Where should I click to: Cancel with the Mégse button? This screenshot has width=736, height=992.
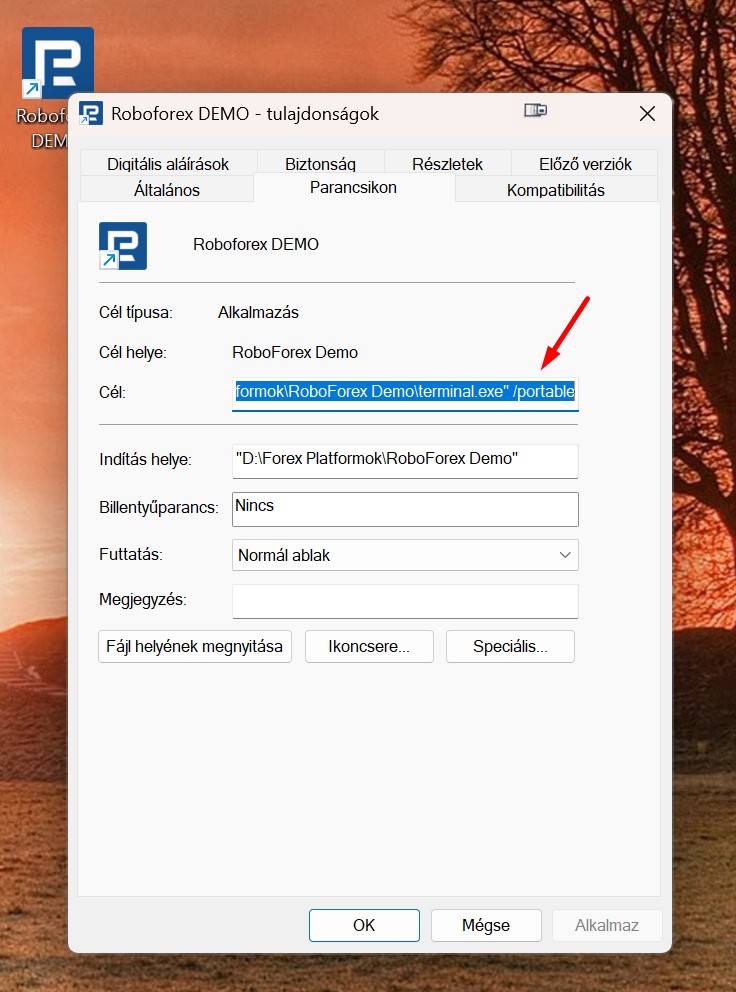click(486, 925)
